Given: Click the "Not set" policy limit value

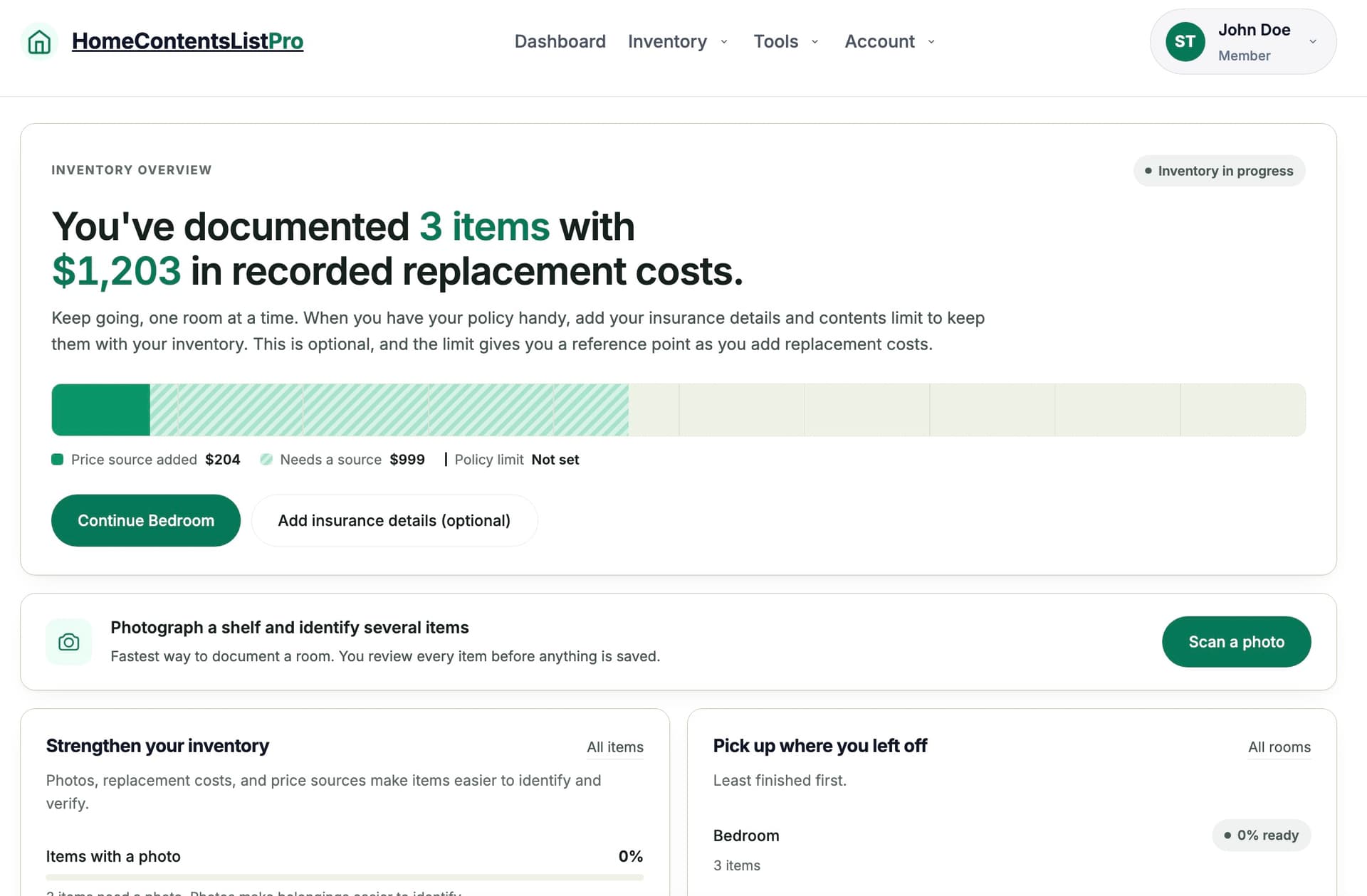Looking at the screenshot, I should (x=555, y=460).
